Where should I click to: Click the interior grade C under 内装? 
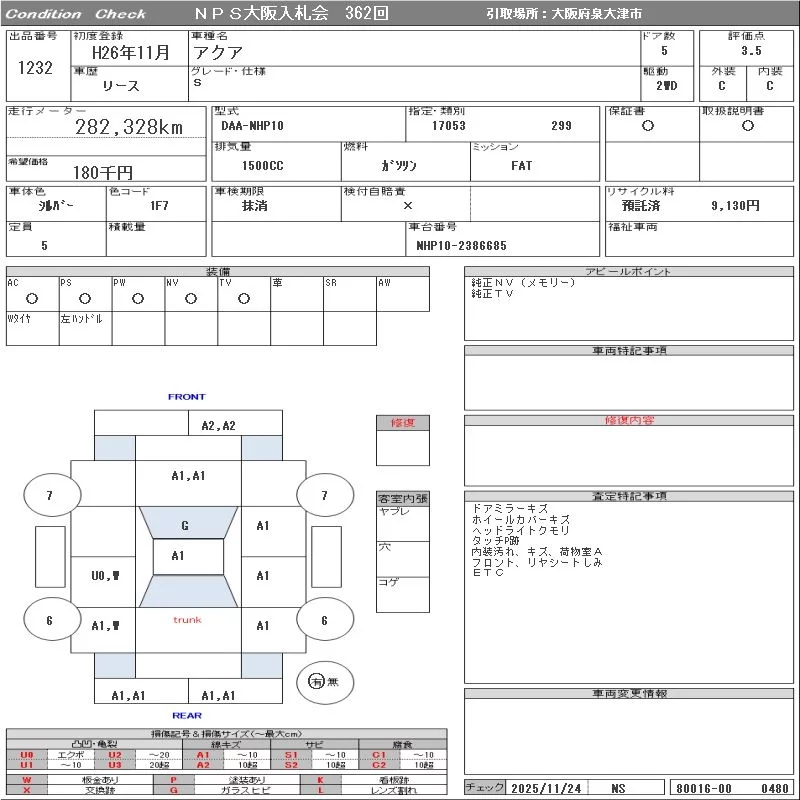(x=770, y=86)
